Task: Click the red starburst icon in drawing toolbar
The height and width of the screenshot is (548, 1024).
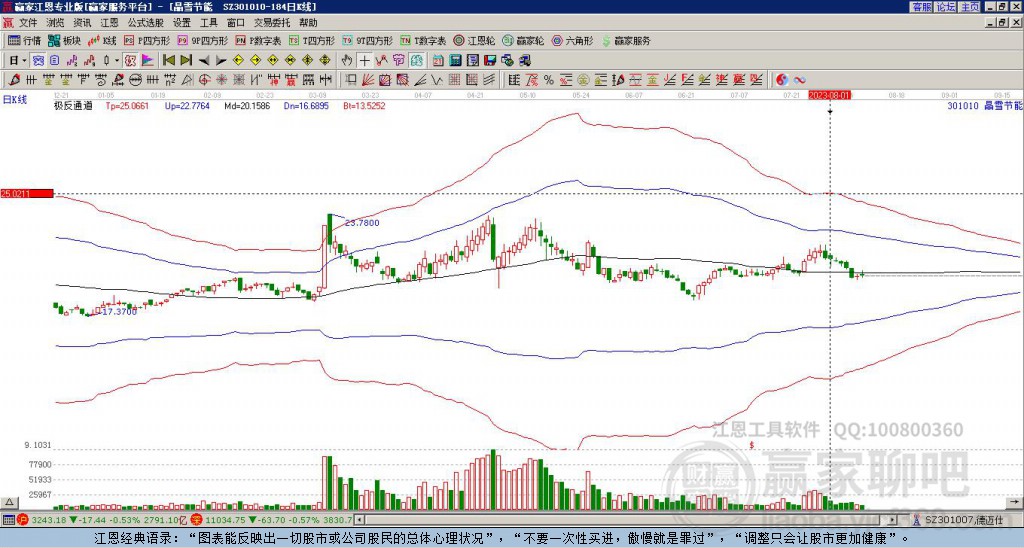Action: click(x=221, y=80)
